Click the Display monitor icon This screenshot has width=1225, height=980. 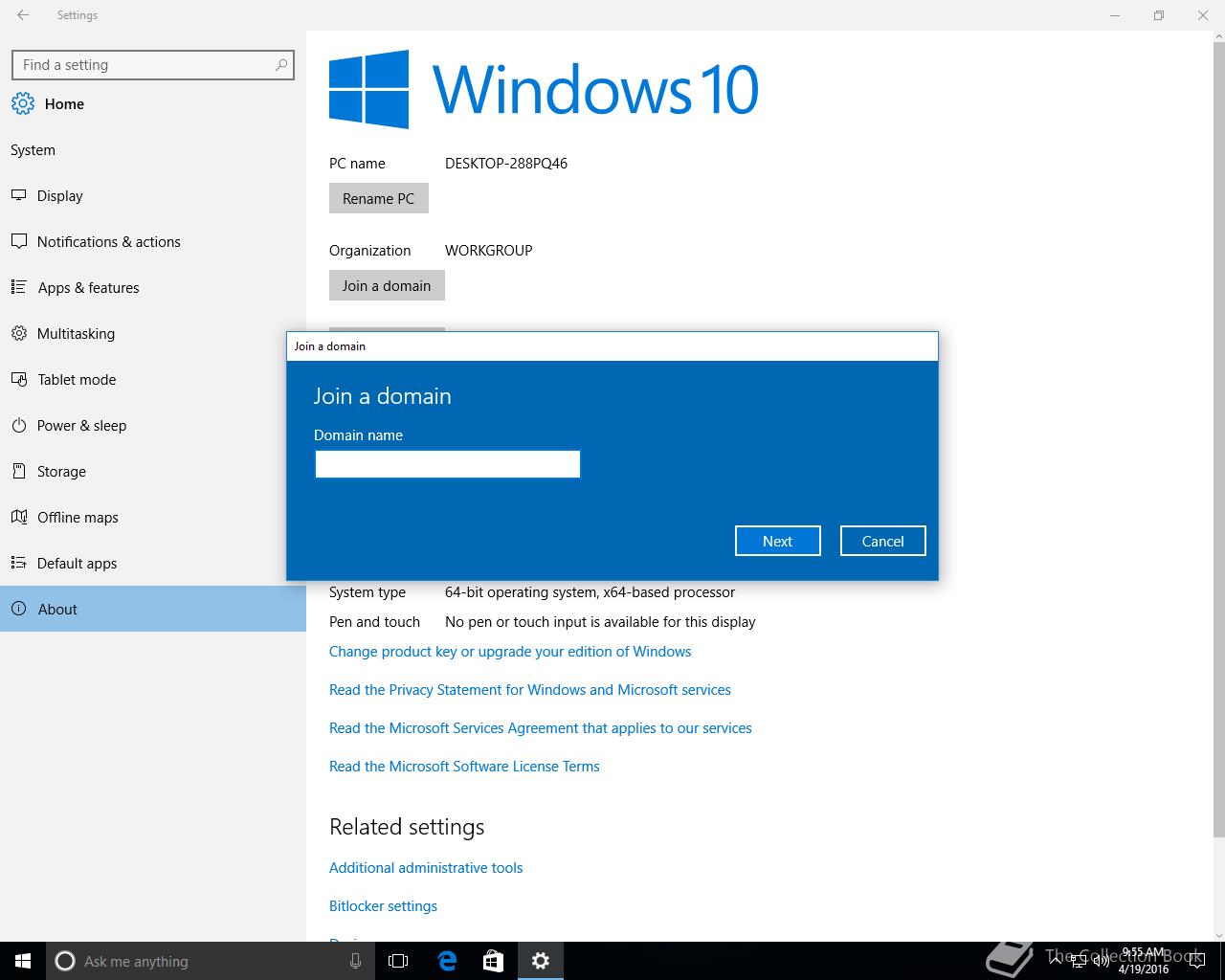(x=19, y=195)
